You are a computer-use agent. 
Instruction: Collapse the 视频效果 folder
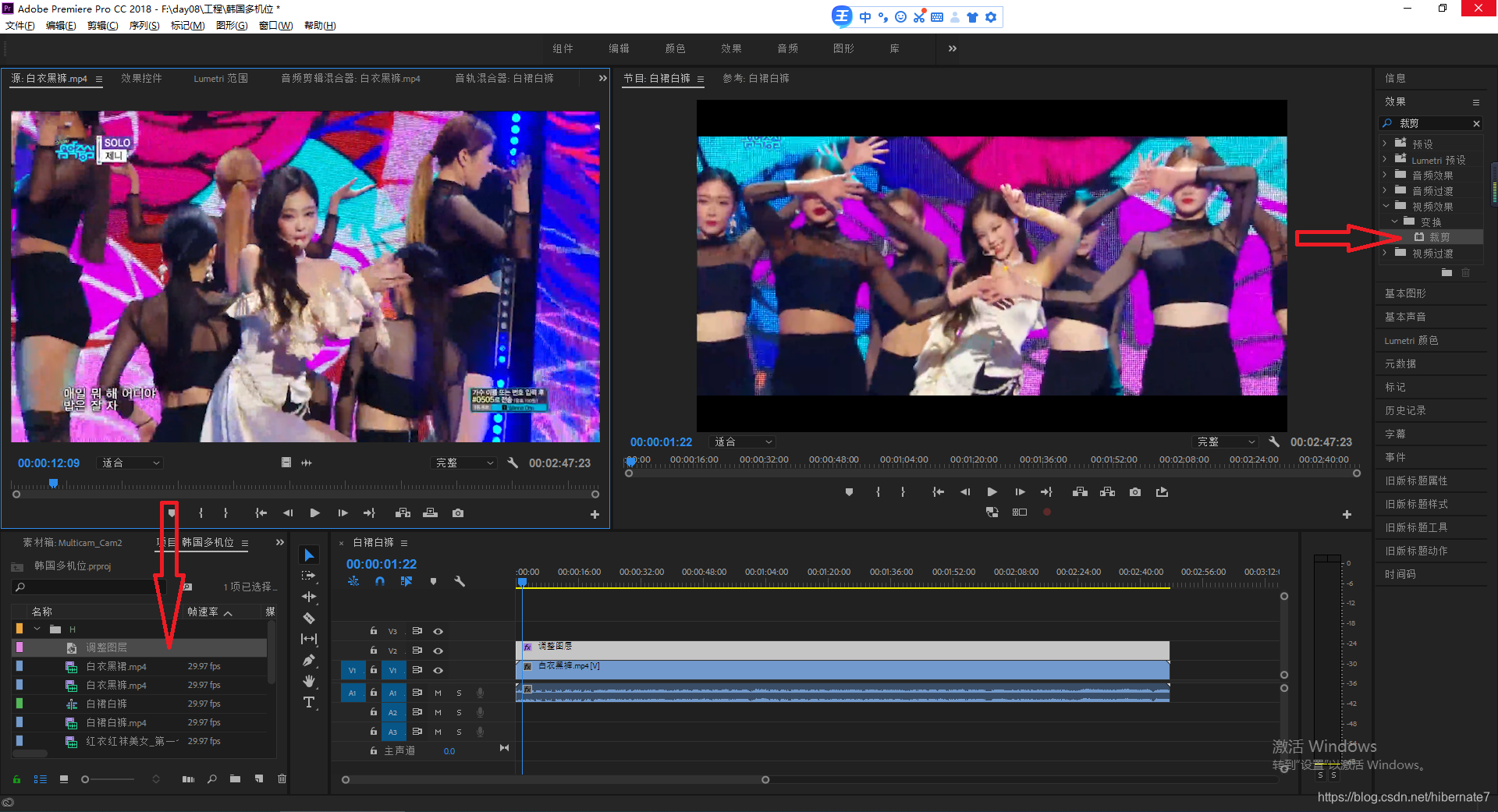(x=1386, y=206)
